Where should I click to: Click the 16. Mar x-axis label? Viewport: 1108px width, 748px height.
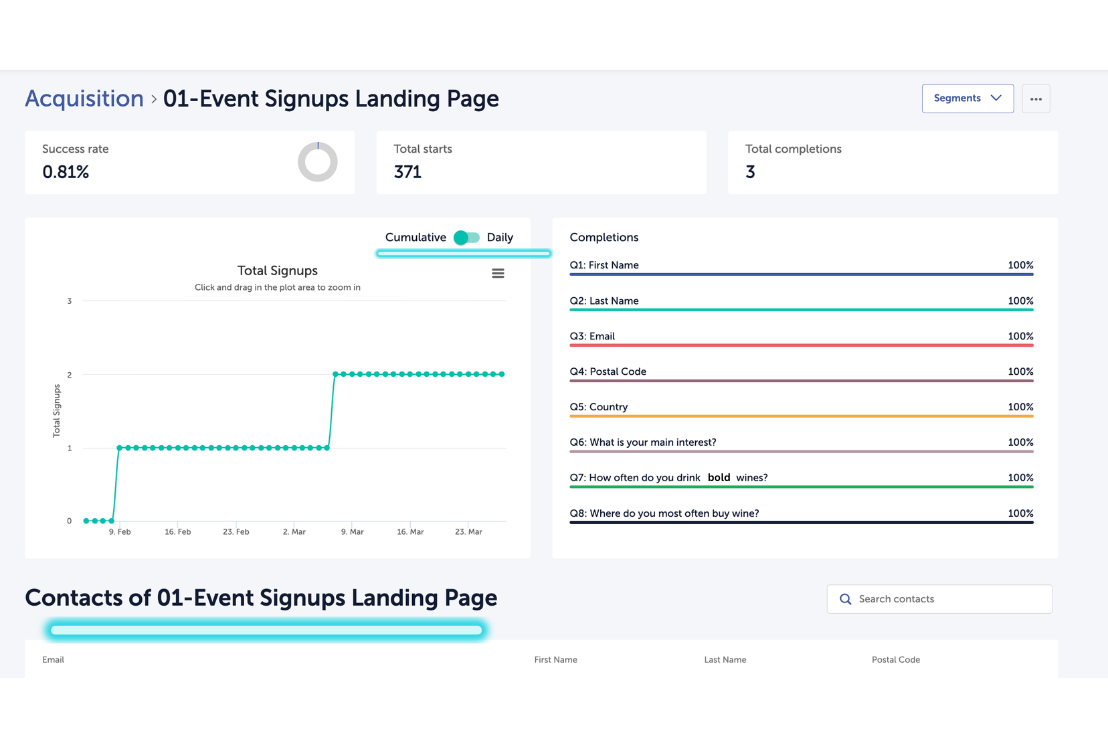click(411, 532)
